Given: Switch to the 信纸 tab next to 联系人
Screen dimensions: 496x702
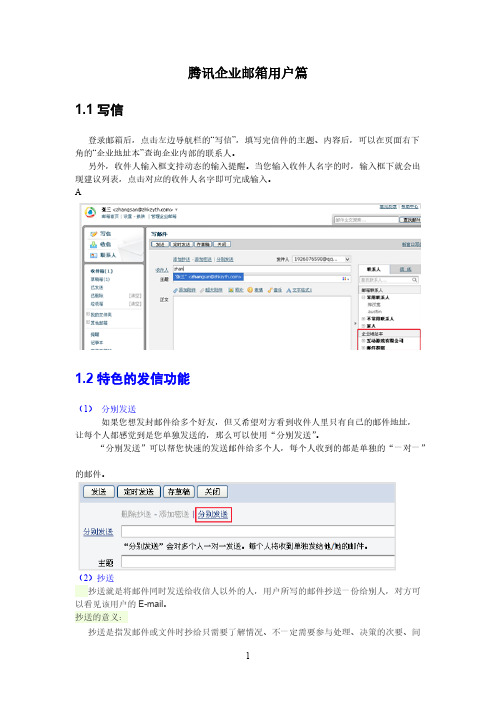Looking at the screenshot, I should pos(406,269).
